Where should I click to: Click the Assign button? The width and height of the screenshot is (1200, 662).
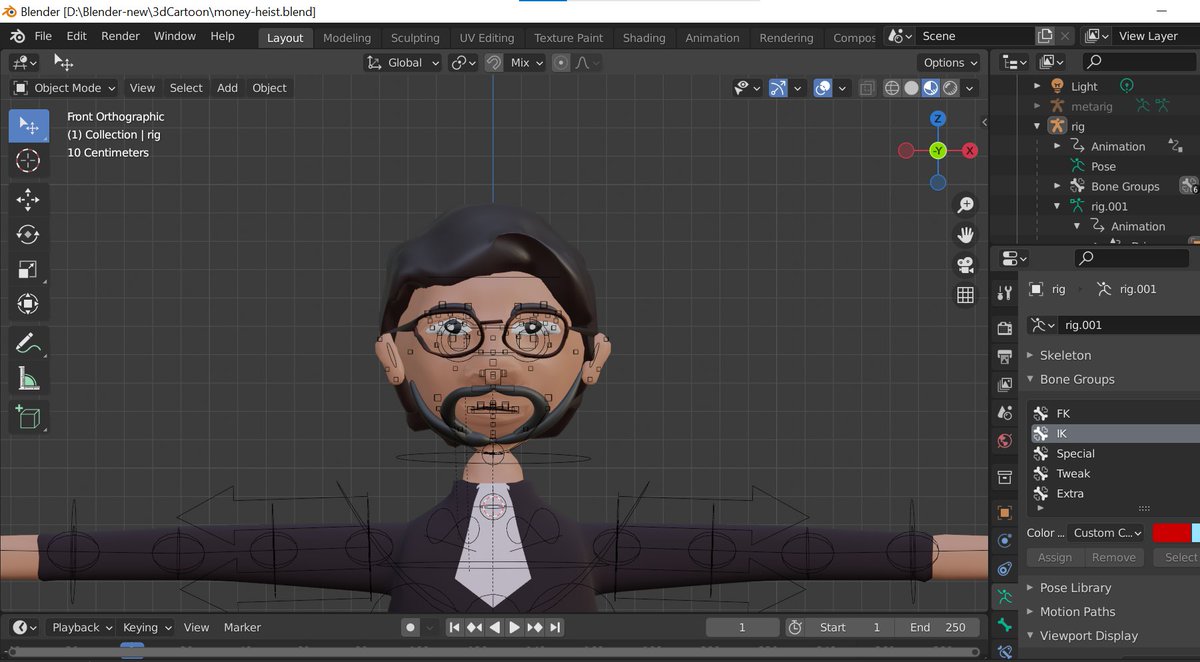(1055, 558)
